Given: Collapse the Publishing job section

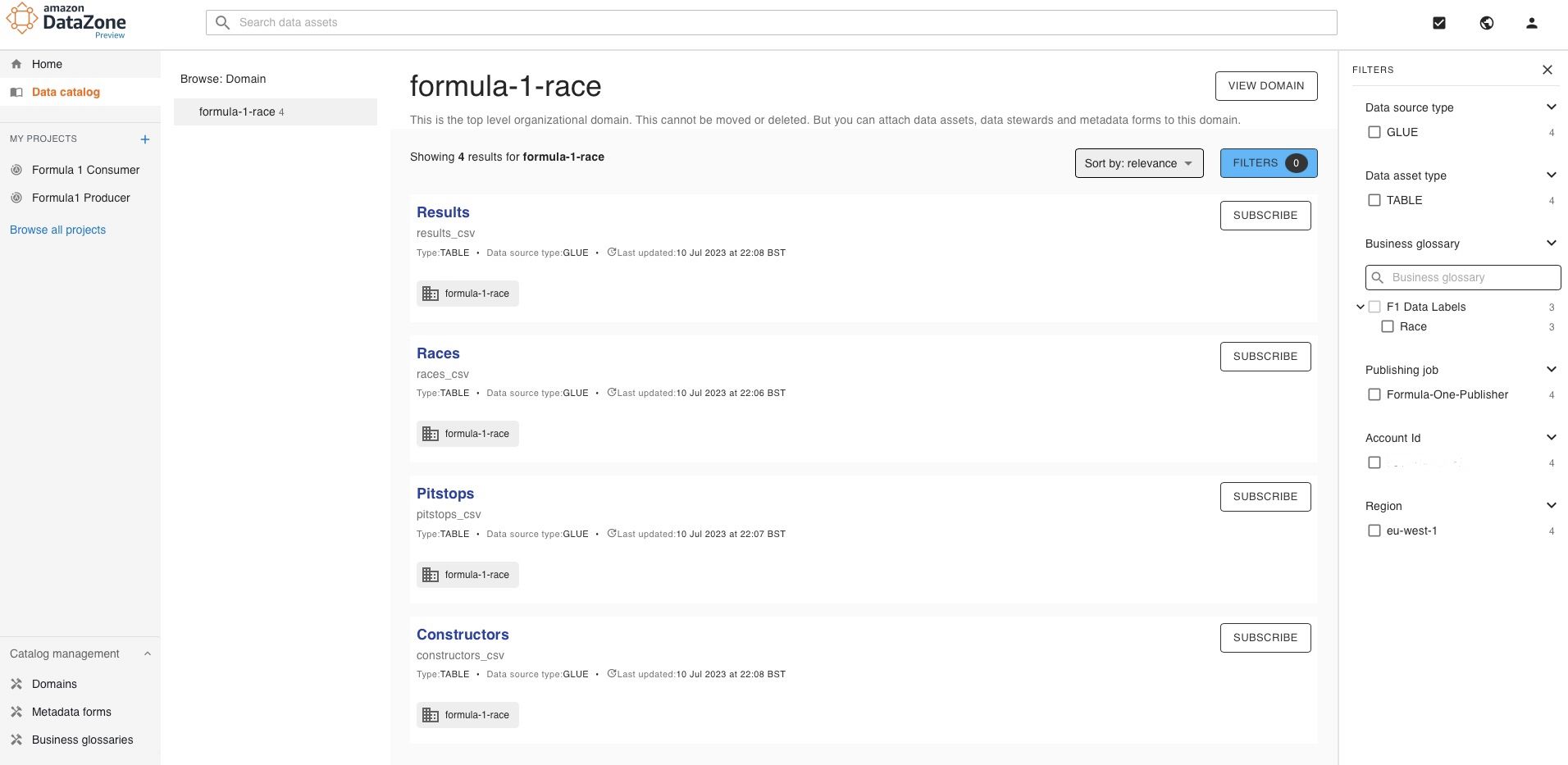Looking at the screenshot, I should (x=1551, y=369).
